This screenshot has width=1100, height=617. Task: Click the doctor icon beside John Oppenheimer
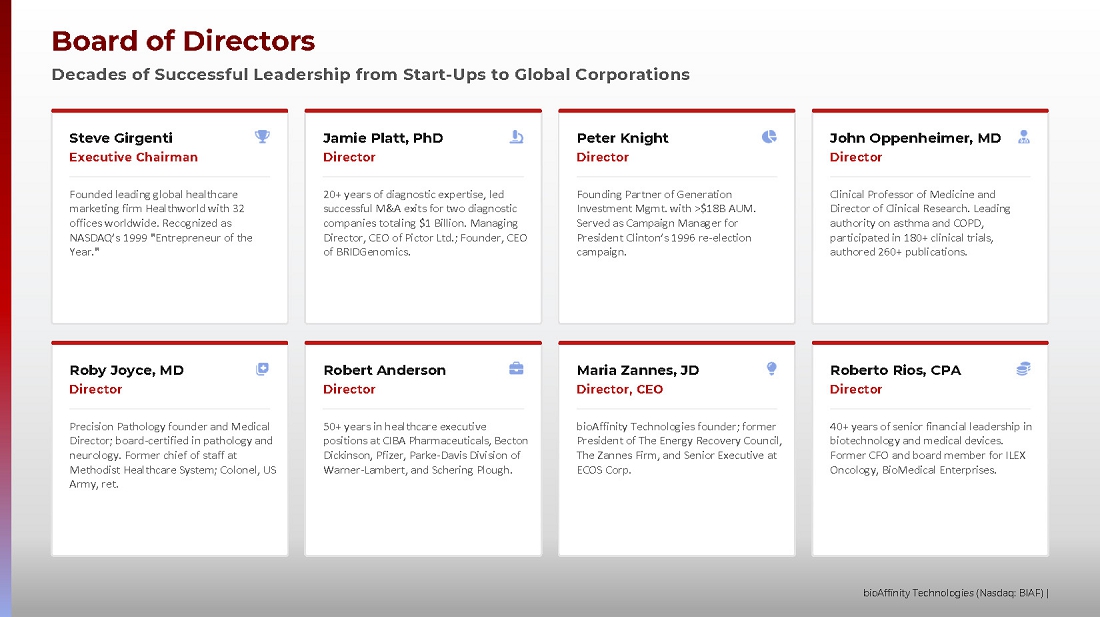pyautogui.click(x=1023, y=137)
